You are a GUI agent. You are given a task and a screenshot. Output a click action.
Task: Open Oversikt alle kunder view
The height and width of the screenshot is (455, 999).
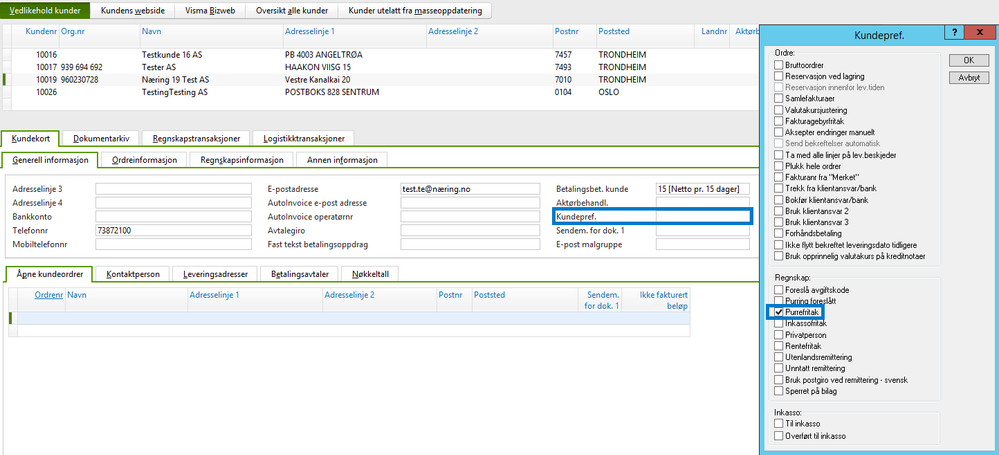[292, 11]
